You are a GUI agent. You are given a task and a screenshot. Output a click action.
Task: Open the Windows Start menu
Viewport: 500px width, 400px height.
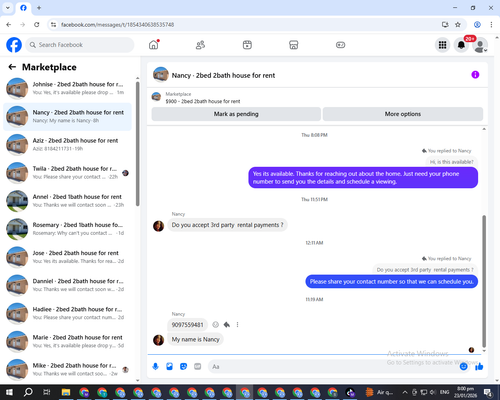pos(9,392)
